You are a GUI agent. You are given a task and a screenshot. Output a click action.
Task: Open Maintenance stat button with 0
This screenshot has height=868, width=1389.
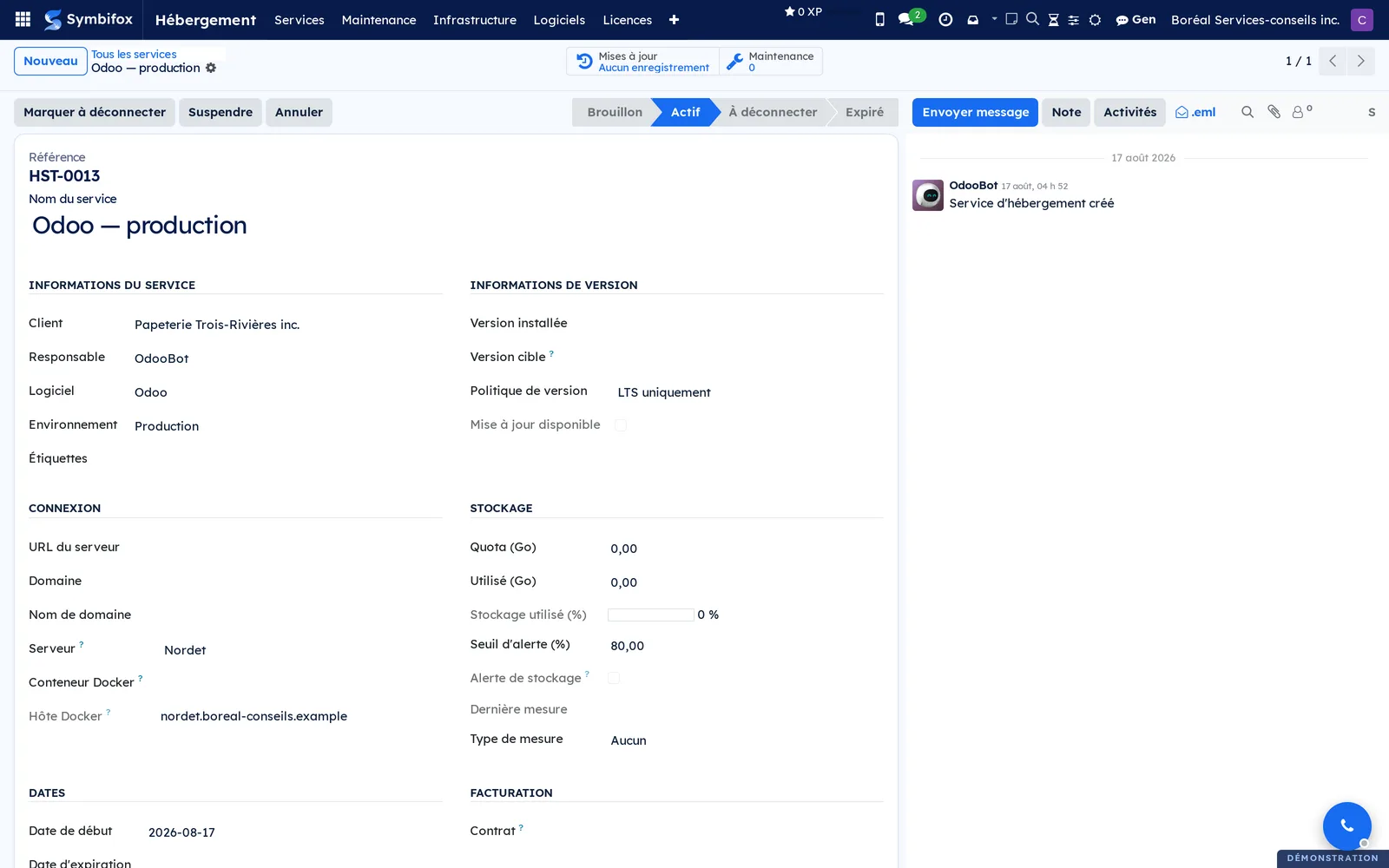(x=772, y=62)
